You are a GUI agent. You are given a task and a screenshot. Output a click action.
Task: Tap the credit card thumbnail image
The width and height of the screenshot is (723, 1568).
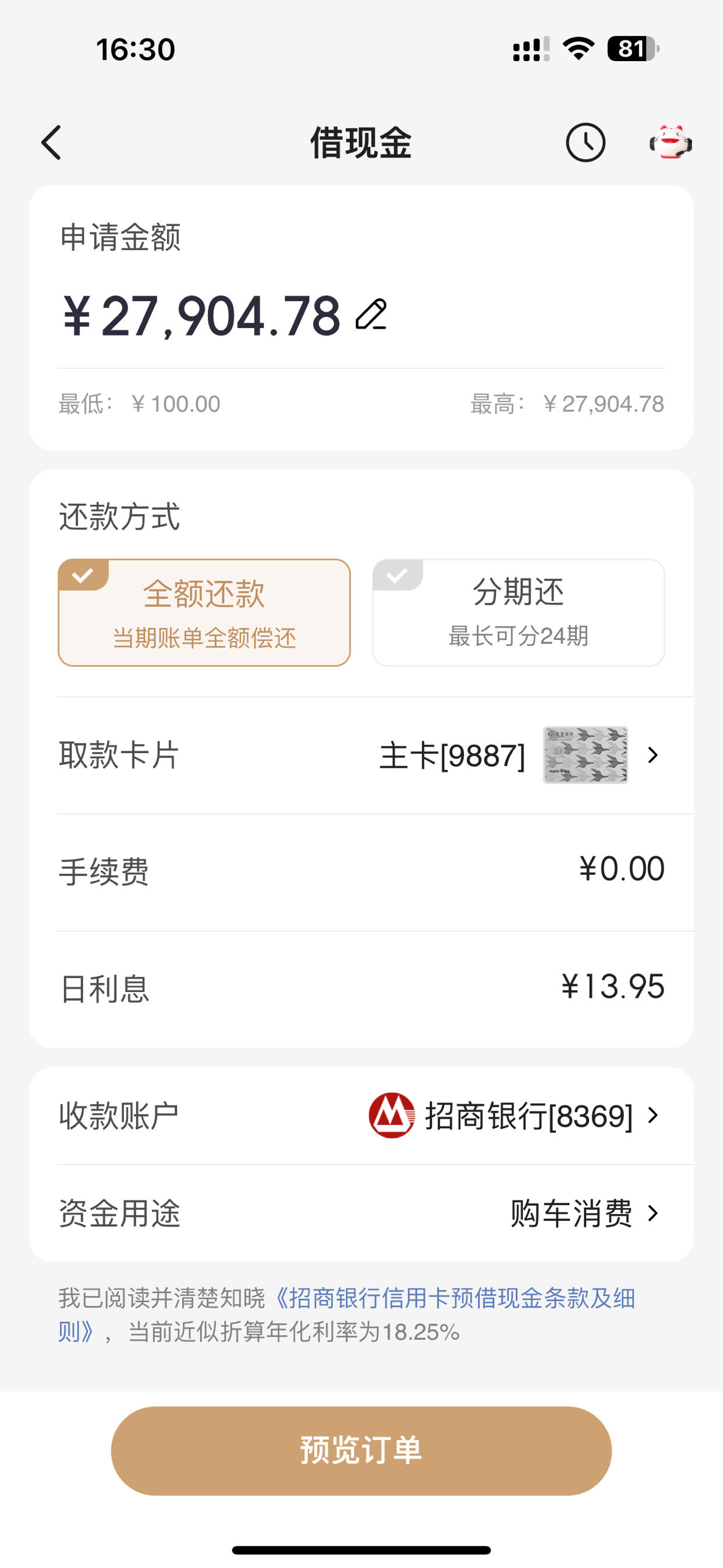click(x=586, y=755)
